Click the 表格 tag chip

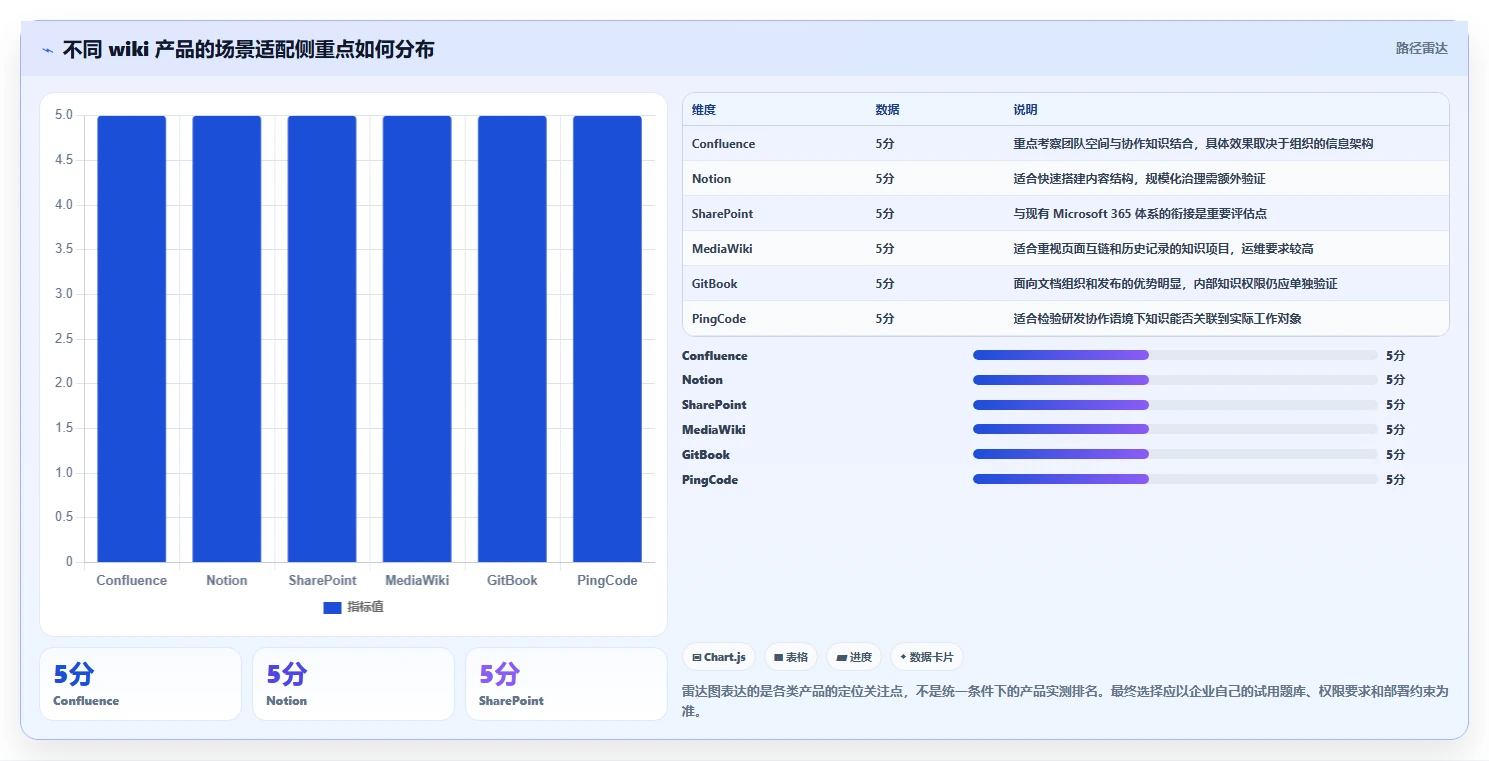pyautogui.click(x=791, y=657)
